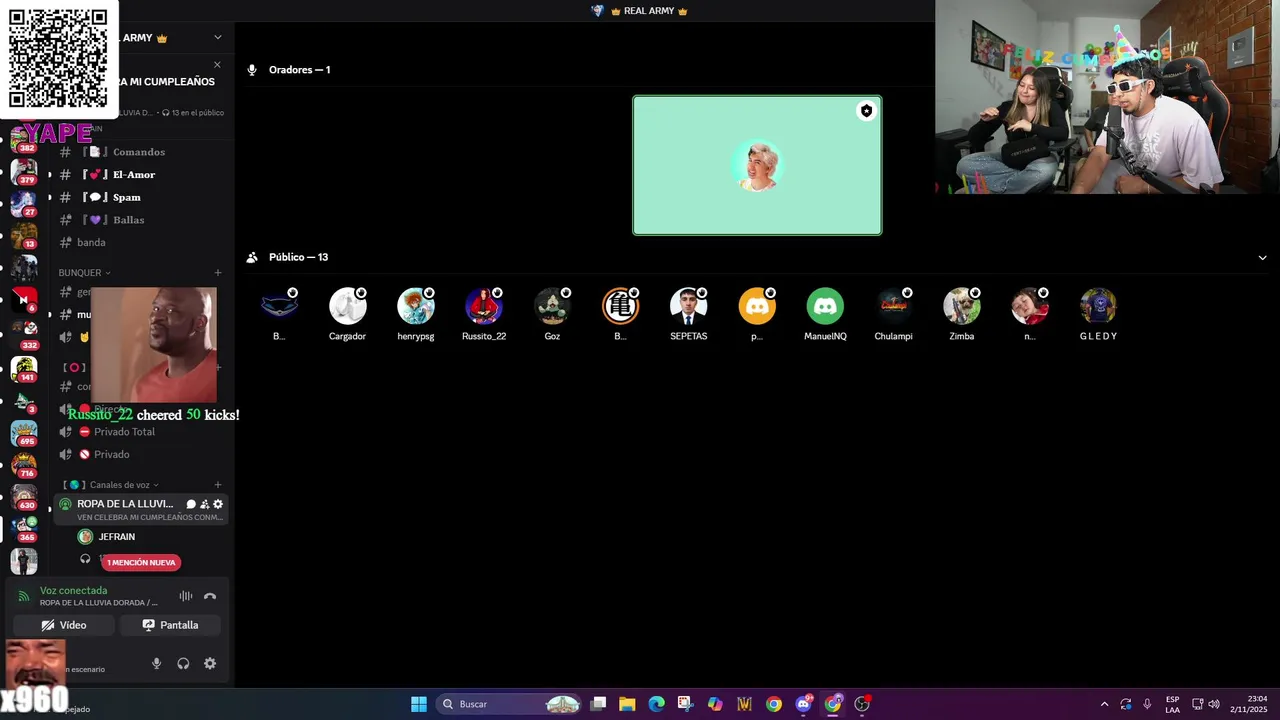Image resolution: width=1280 pixels, height=720 pixels.
Task: Toggle camera with Vídeo button
Action: tap(64, 625)
